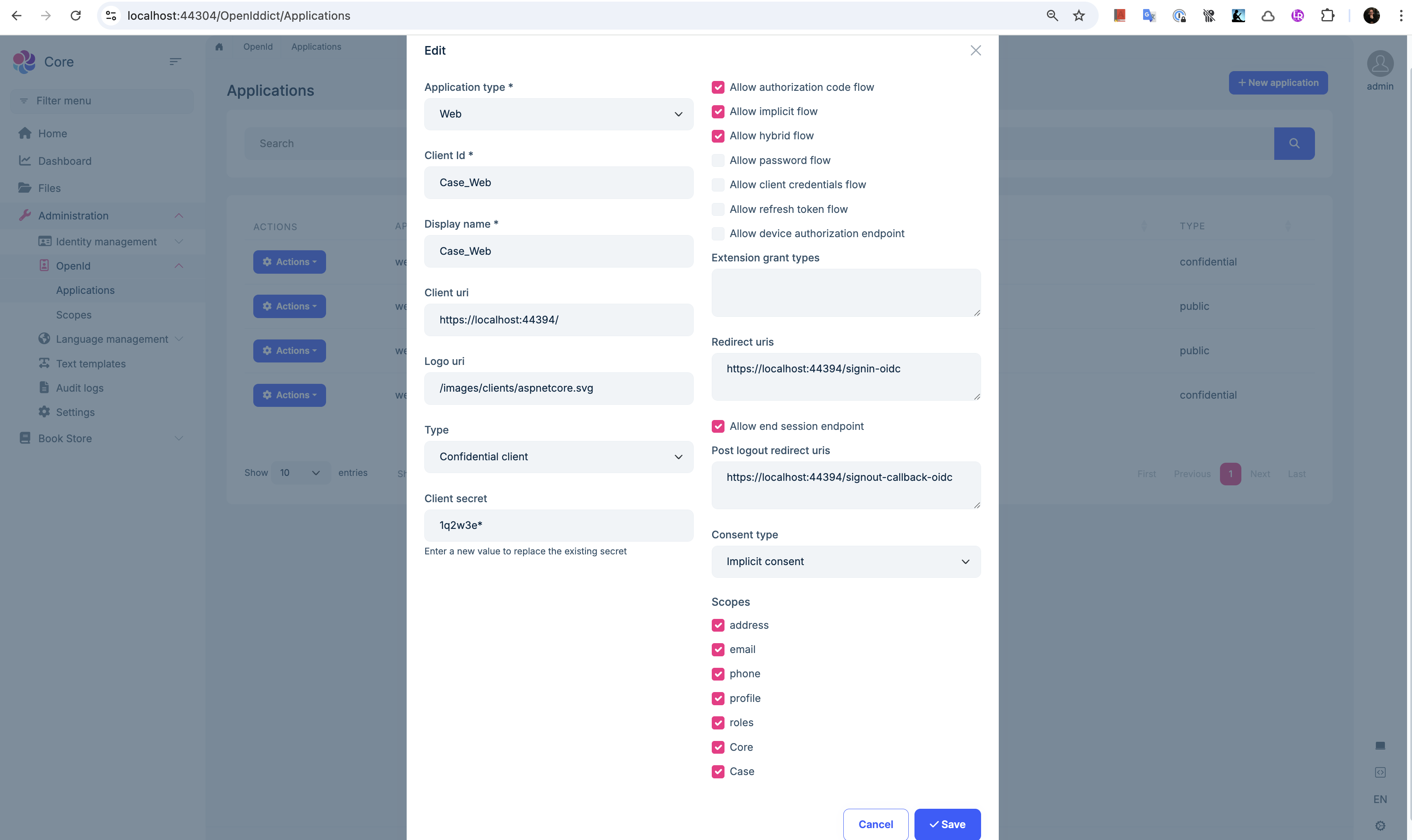Click into the Client secret field
The height and width of the screenshot is (840, 1412).
[558, 525]
